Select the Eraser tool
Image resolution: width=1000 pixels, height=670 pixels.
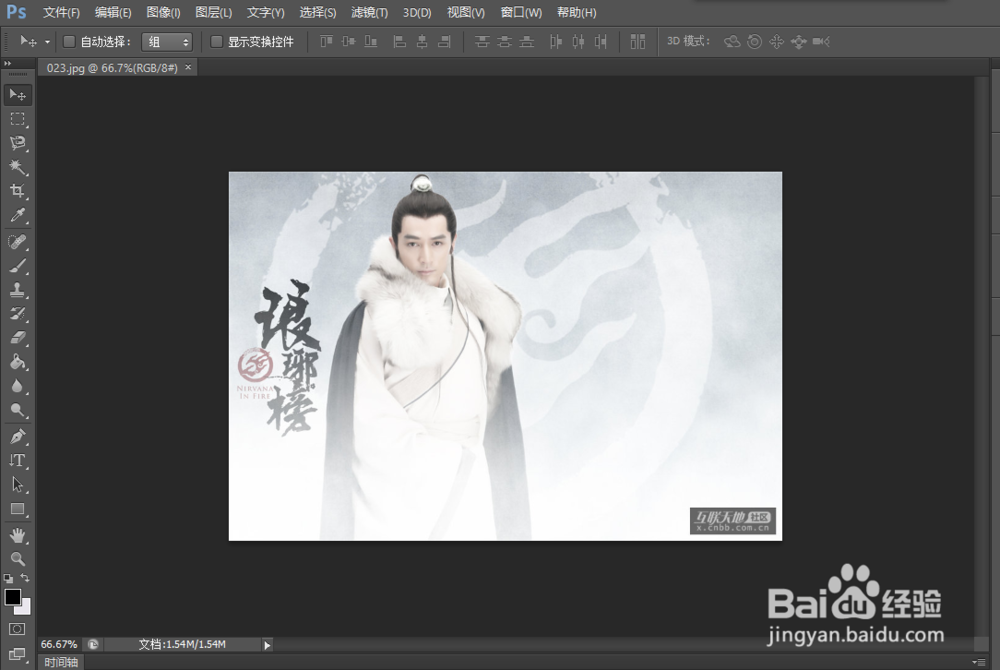coord(17,338)
